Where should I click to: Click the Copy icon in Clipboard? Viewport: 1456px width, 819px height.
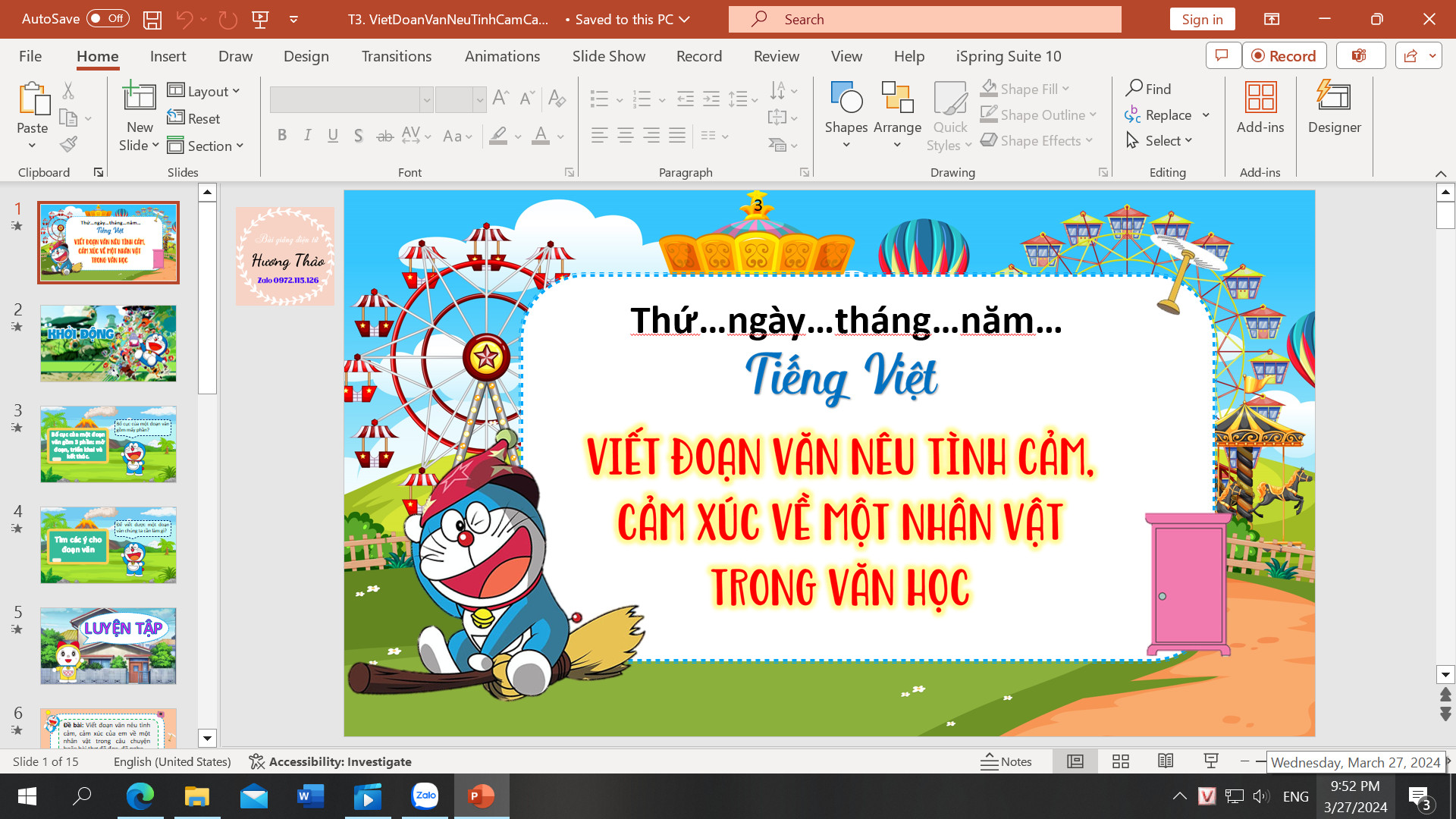click(68, 118)
